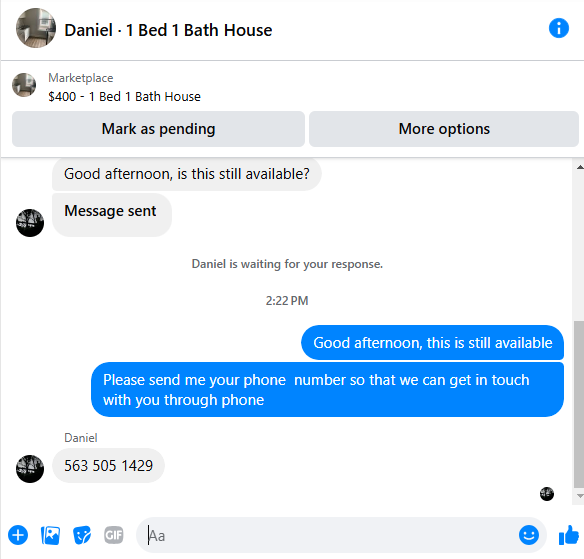Click the chat scrollbar thumb

point(579,404)
